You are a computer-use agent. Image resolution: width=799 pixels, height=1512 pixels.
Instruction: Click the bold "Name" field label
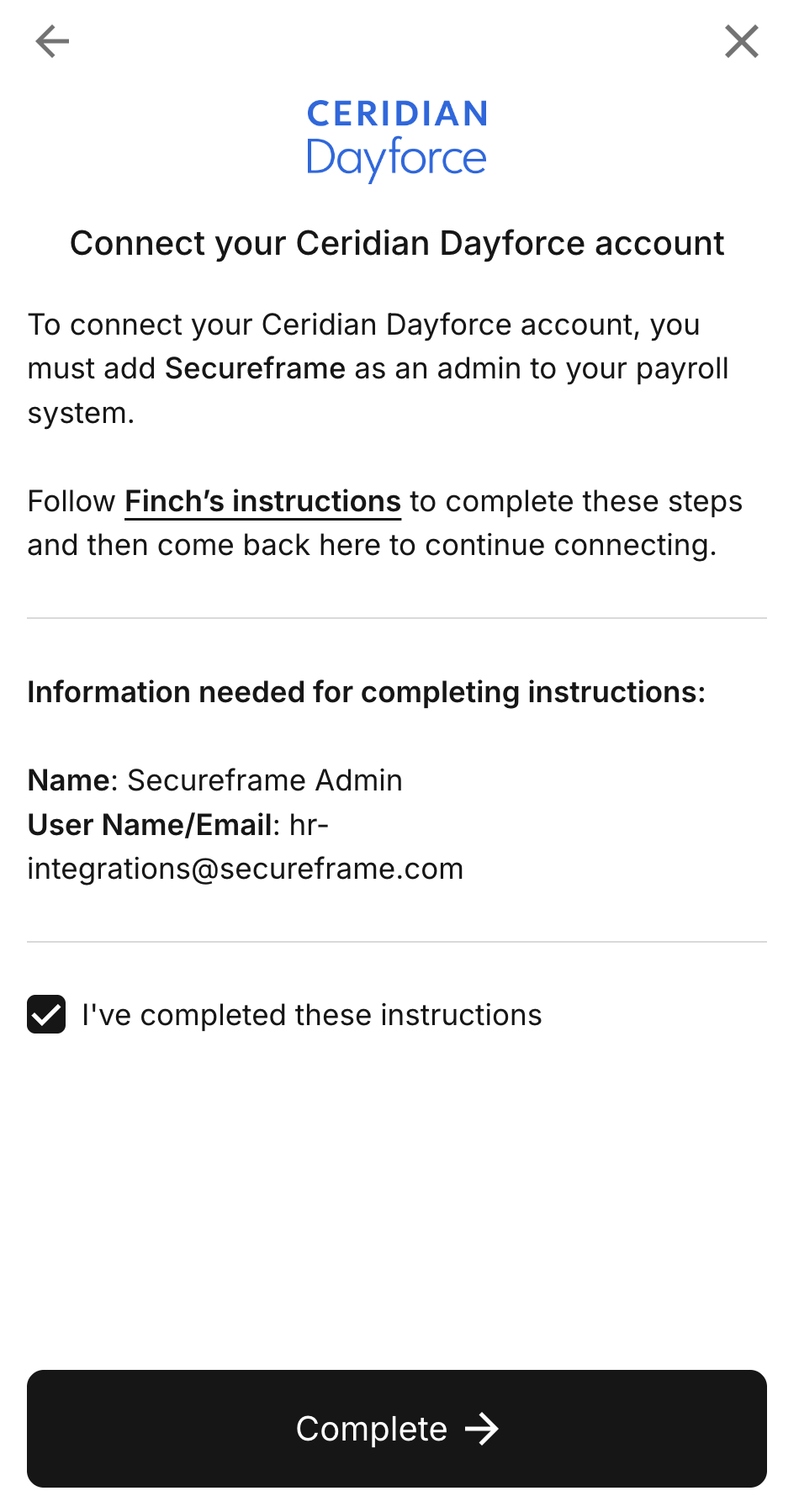pyautogui.click(x=68, y=780)
